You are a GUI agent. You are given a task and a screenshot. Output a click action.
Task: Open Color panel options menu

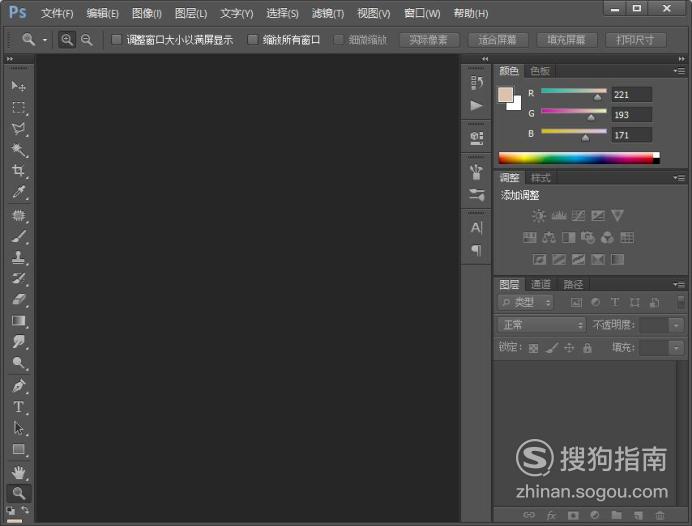point(679,71)
